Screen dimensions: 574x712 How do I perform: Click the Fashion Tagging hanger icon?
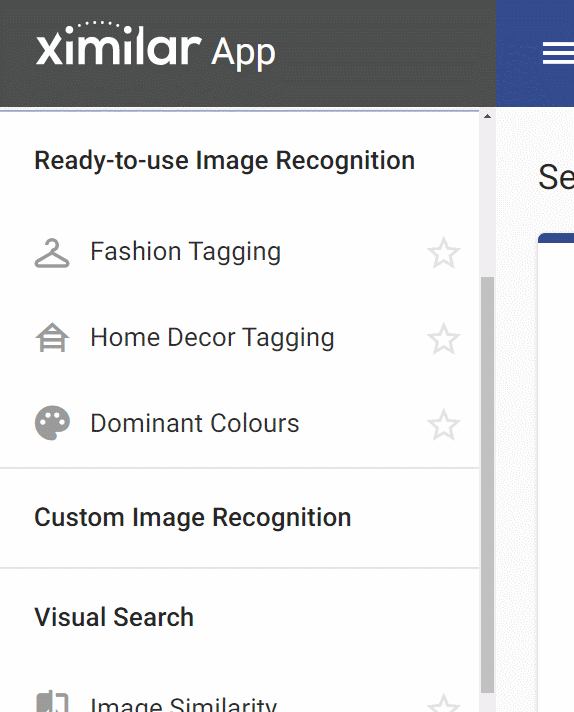pyautogui.click(x=52, y=252)
